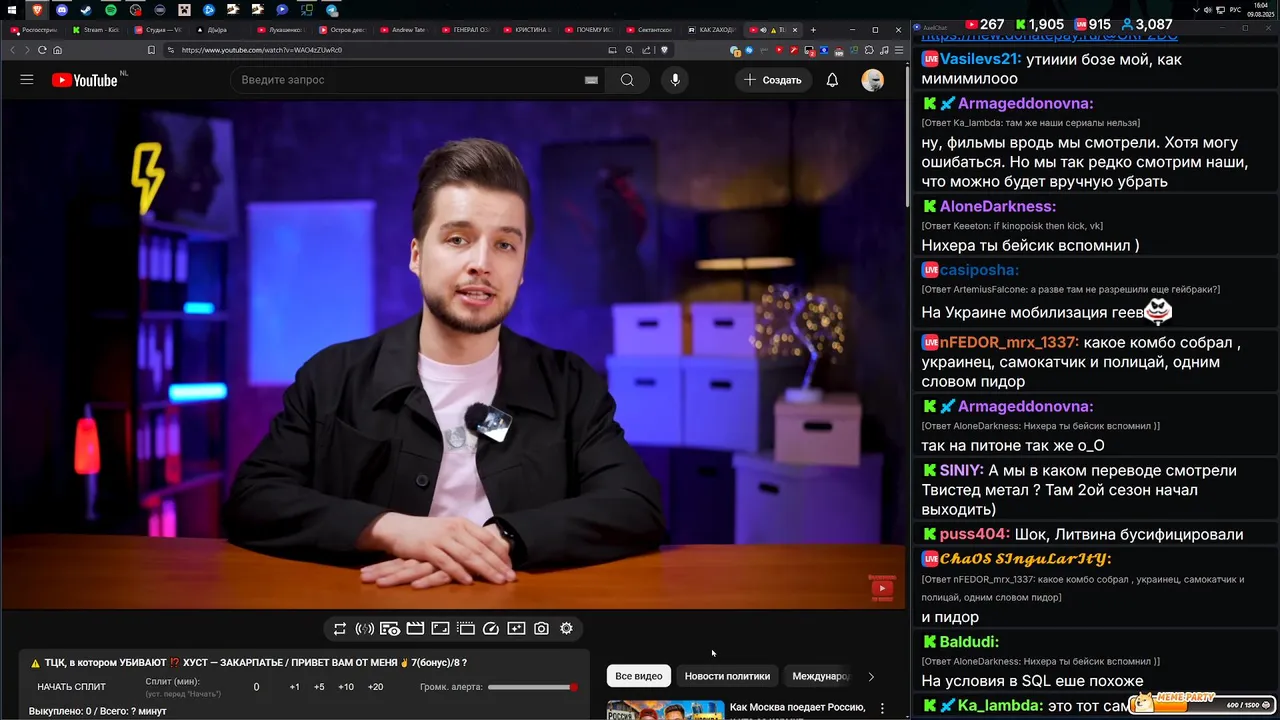Bookmark this page icon in address bar
Viewport: 1280px width, 720px height.
tap(151, 50)
